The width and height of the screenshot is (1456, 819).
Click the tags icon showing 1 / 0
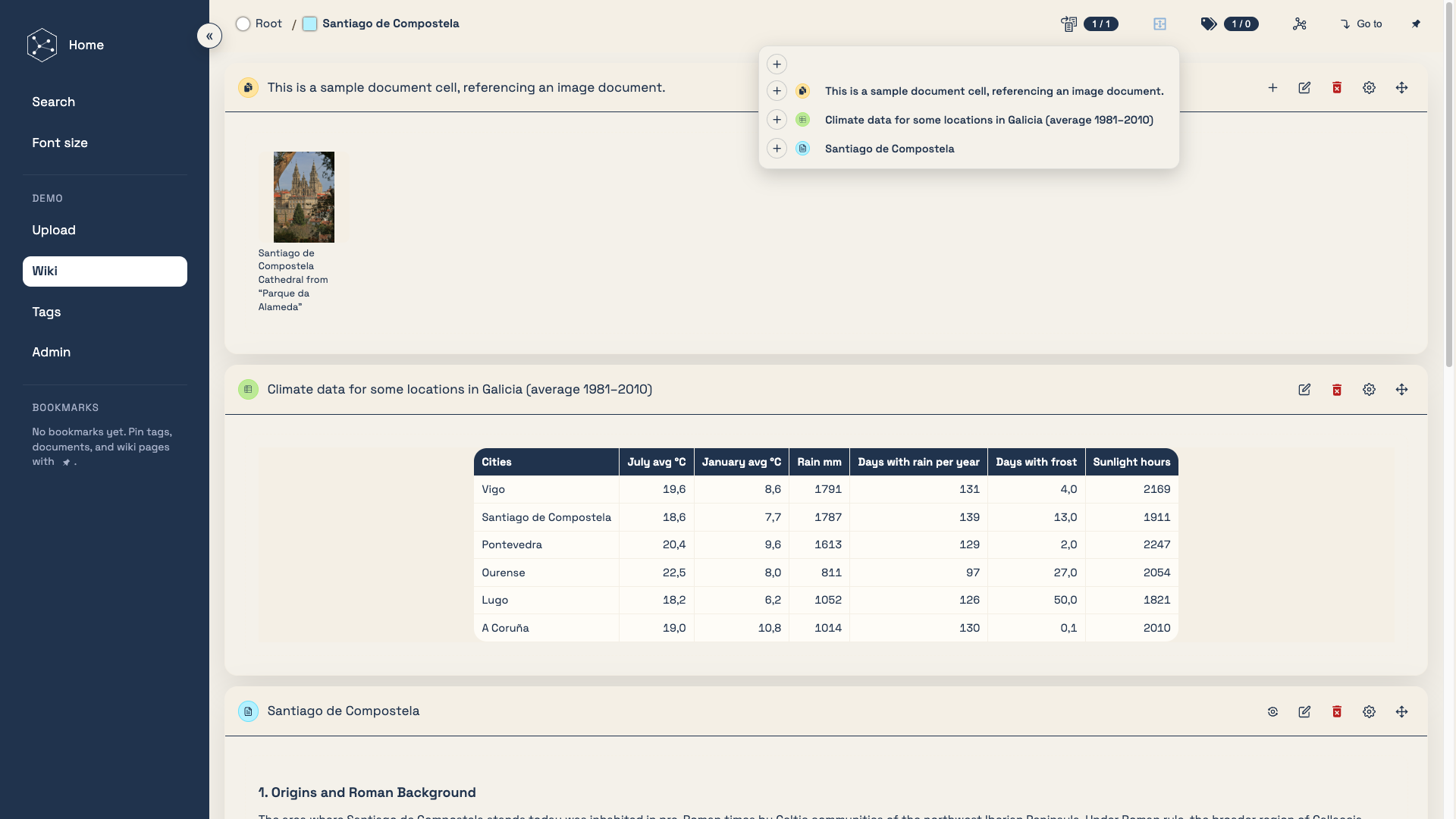[1209, 24]
